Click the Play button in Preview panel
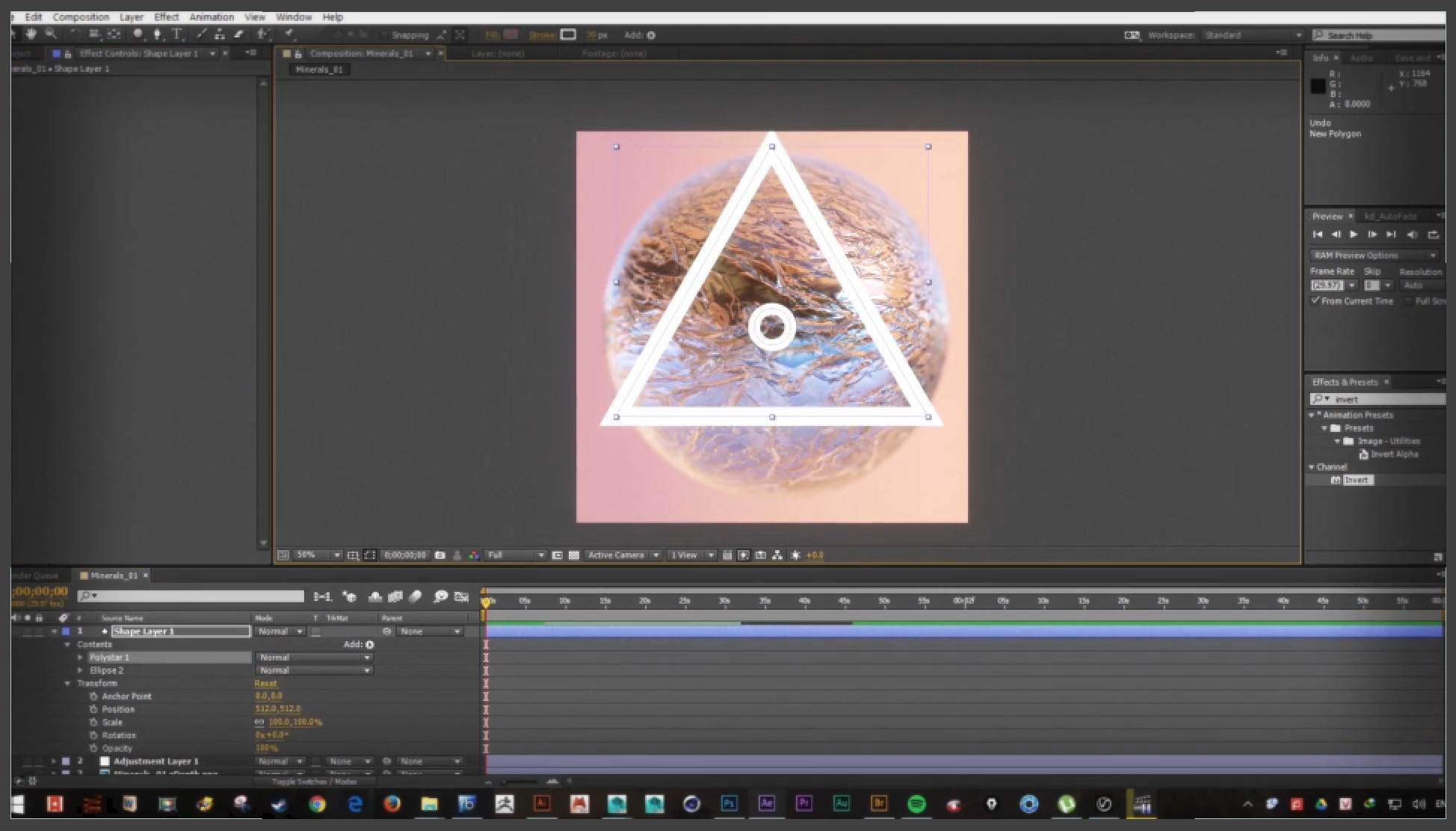 pyautogui.click(x=1354, y=235)
